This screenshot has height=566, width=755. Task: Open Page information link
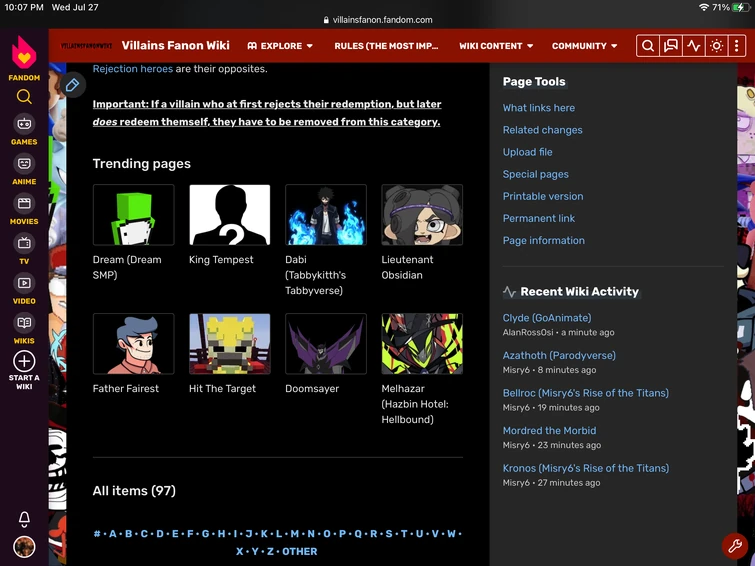[x=544, y=241]
